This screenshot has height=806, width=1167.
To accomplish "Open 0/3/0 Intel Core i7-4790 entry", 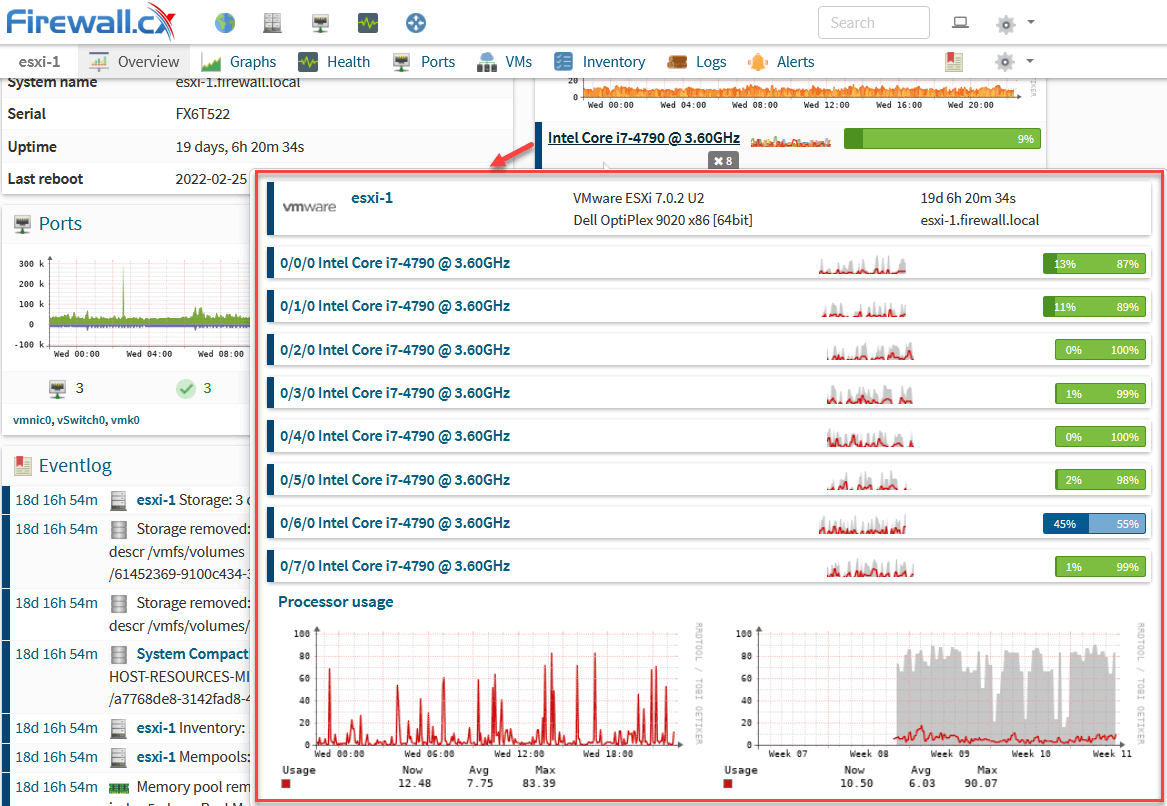I will (395, 393).
